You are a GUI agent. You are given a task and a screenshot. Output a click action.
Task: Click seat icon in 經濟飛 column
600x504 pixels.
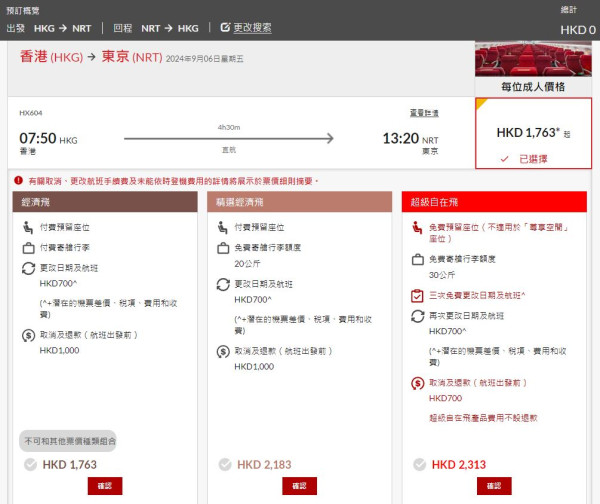pos(28,227)
